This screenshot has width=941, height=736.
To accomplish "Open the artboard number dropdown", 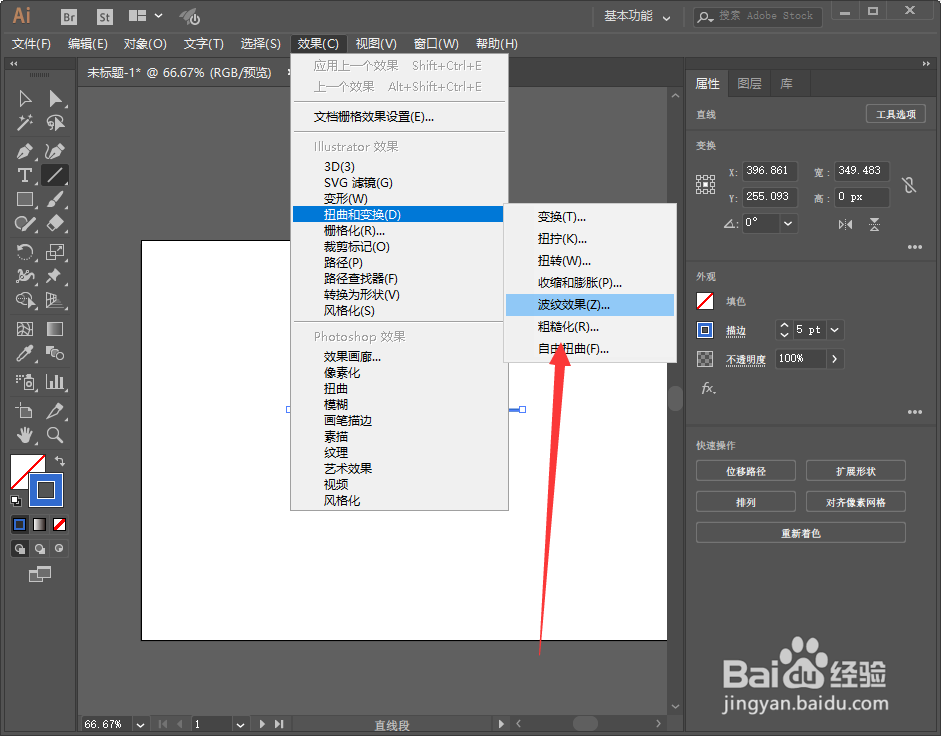I will (x=240, y=725).
